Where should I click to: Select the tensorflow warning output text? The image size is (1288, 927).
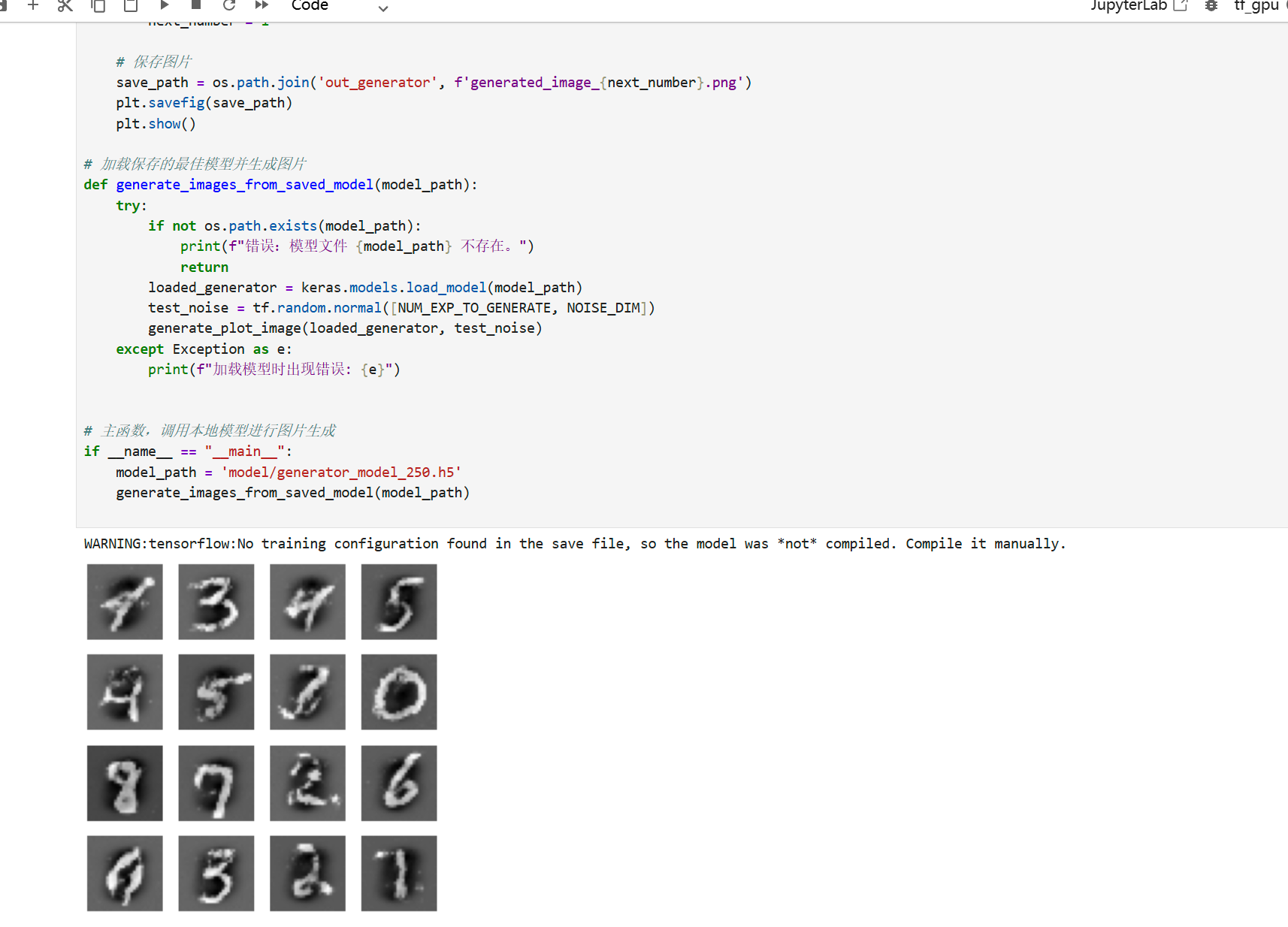573,543
